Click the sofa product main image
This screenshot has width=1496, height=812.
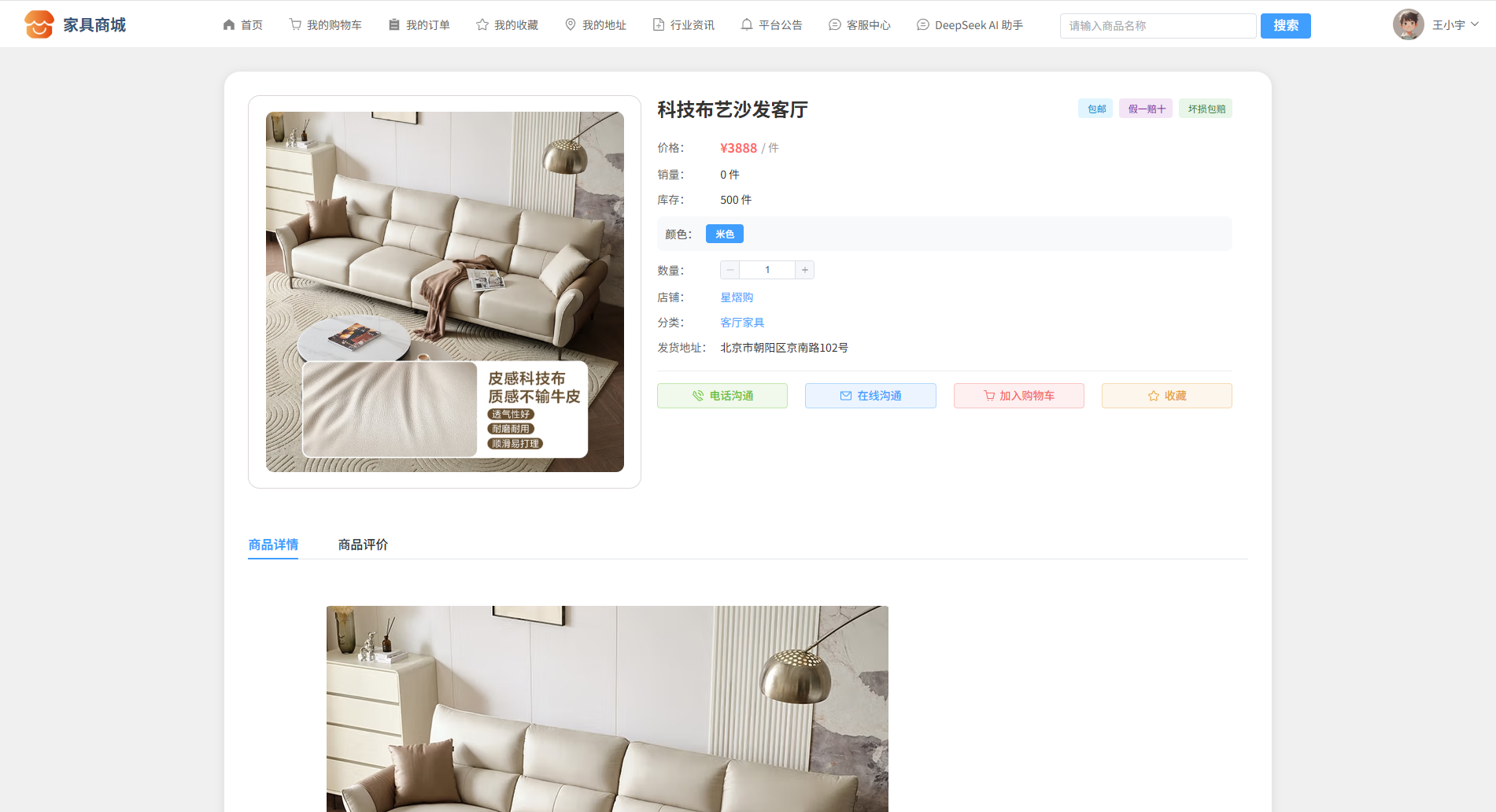445,292
